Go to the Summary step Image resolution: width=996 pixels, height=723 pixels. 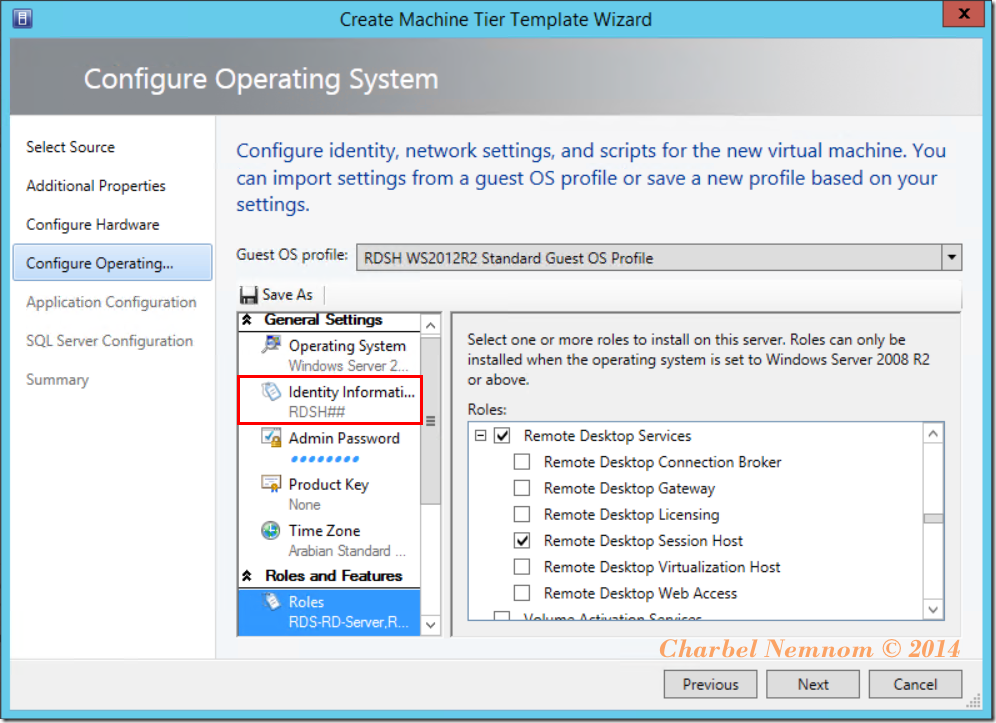[x=57, y=379]
